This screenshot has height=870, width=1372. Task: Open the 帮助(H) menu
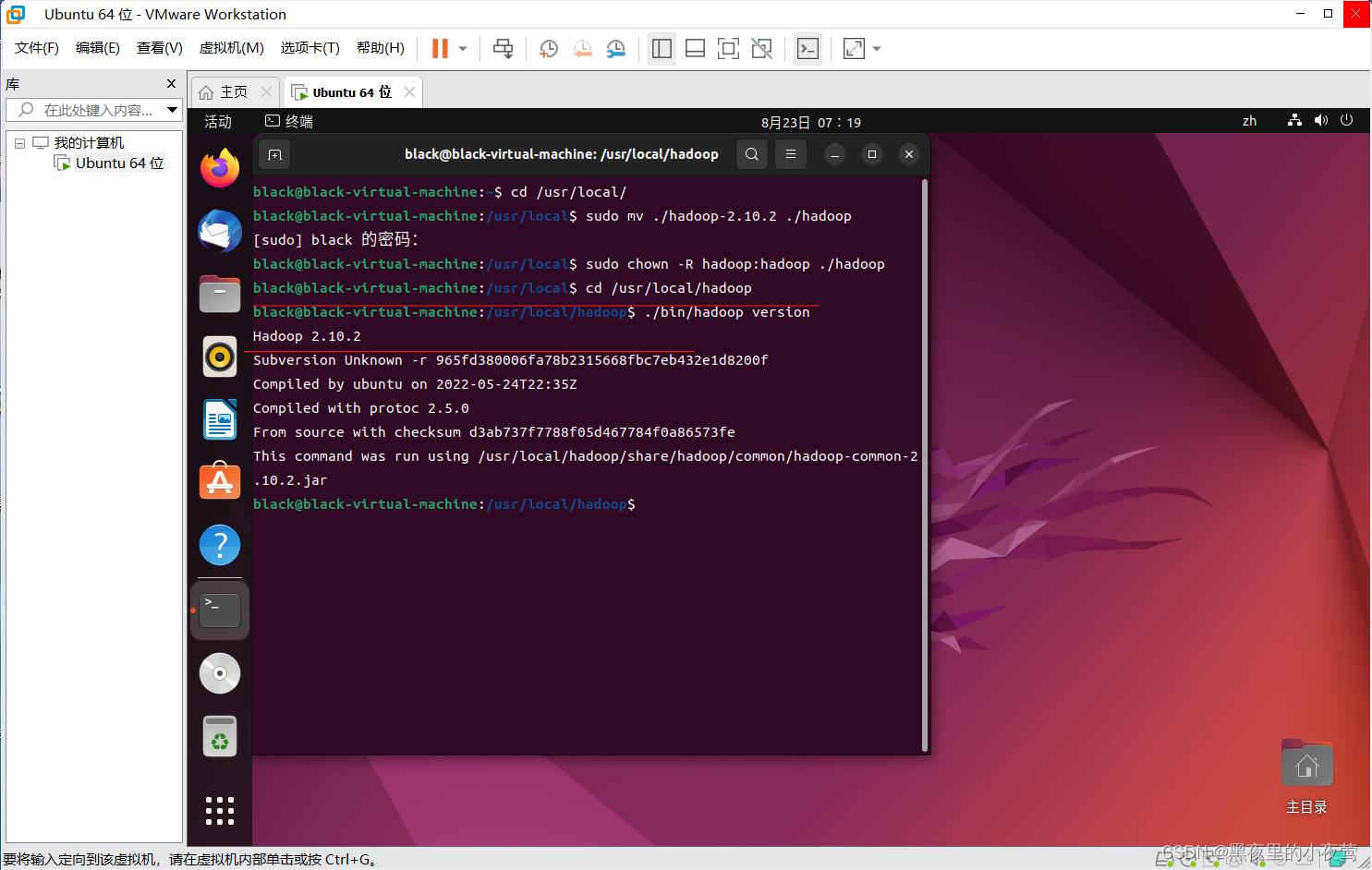381,48
